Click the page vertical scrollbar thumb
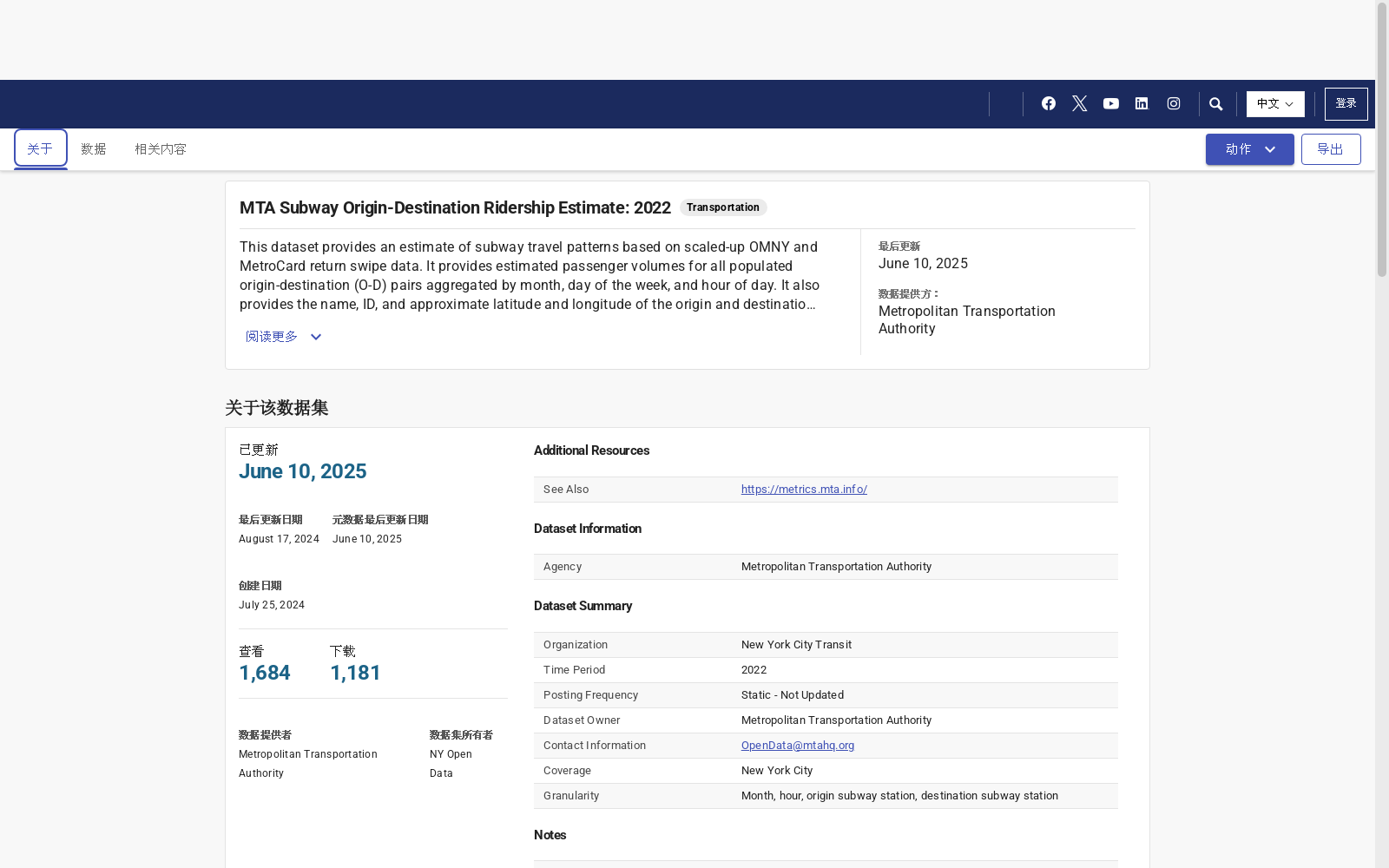The width and height of the screenshot is (1389, 868). pyautogui.click(x=1382, y=141)
